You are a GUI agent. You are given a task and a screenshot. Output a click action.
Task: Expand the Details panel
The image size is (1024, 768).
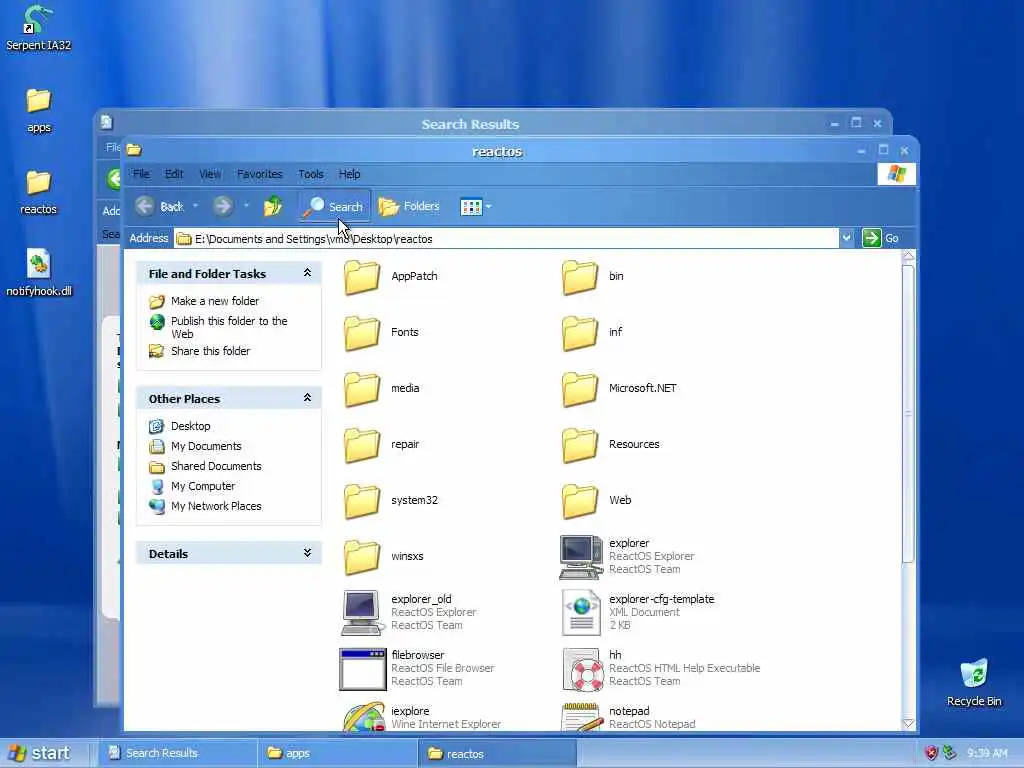(307, 553)
